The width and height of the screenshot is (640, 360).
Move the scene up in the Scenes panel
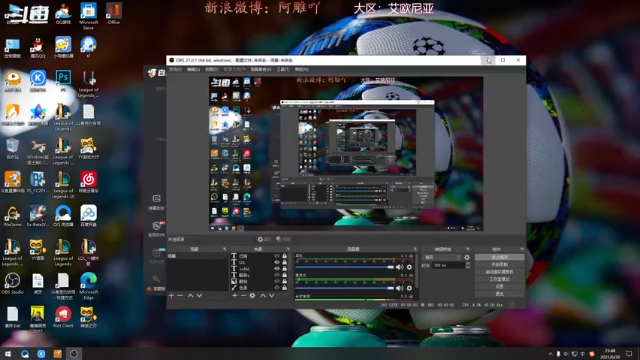(190, 295)
